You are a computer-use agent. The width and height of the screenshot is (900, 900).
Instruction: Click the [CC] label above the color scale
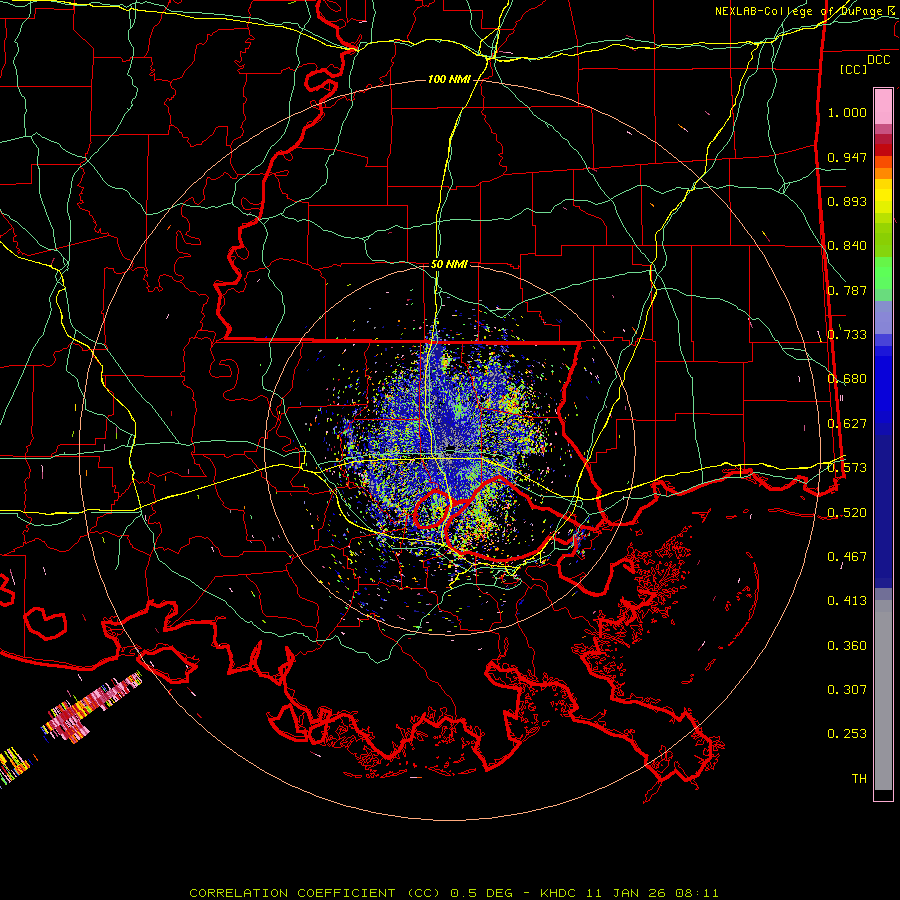pyautogui.click(x=854, y=69)
